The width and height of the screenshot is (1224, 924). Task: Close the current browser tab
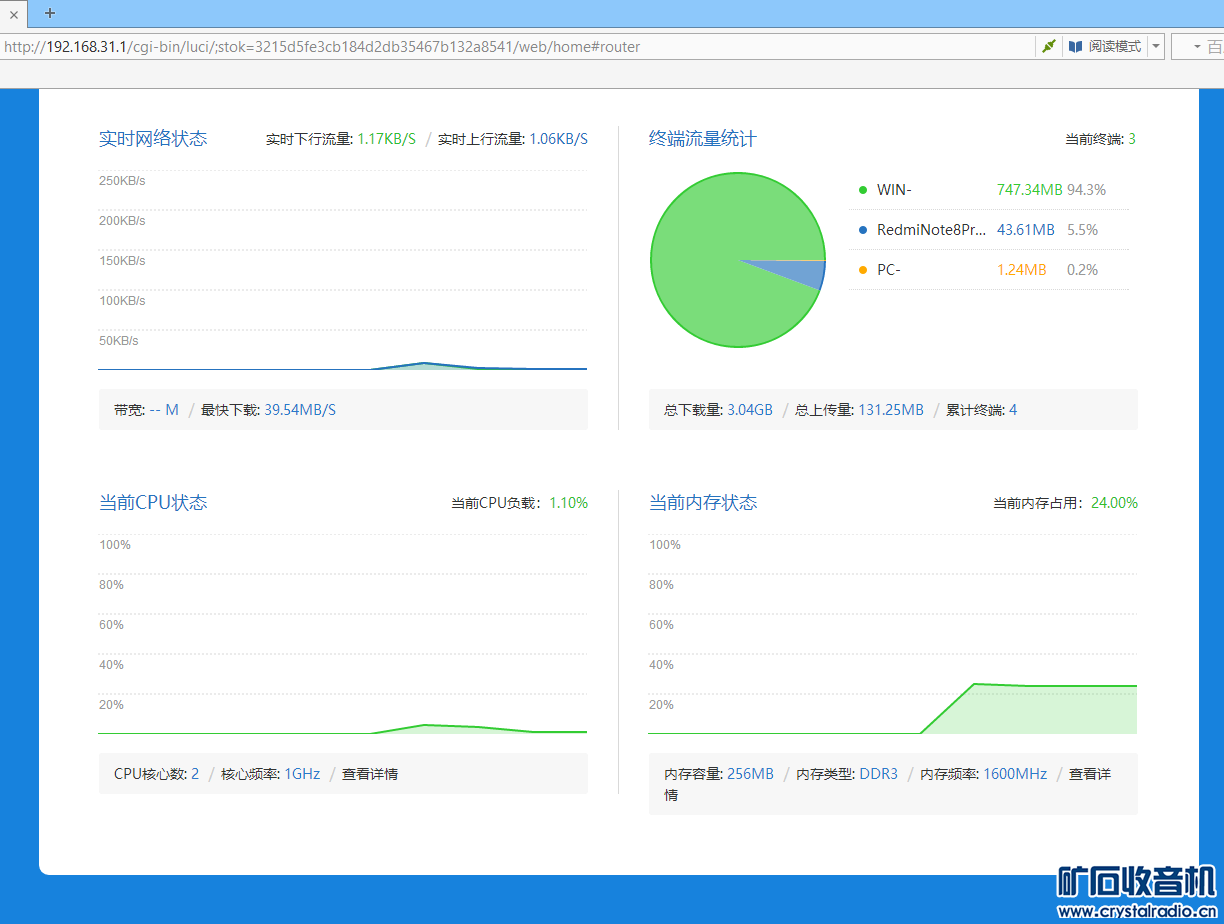[14, 14]
